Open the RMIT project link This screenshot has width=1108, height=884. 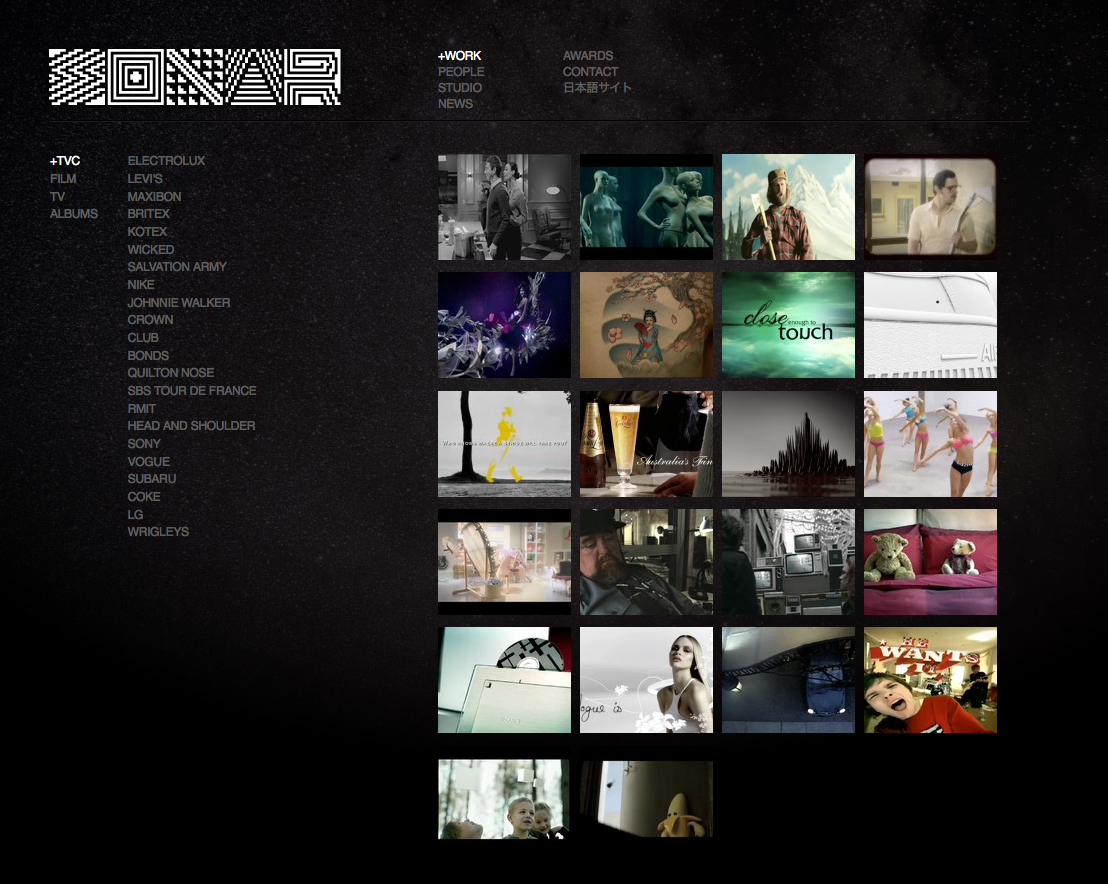tap(141, 408)
